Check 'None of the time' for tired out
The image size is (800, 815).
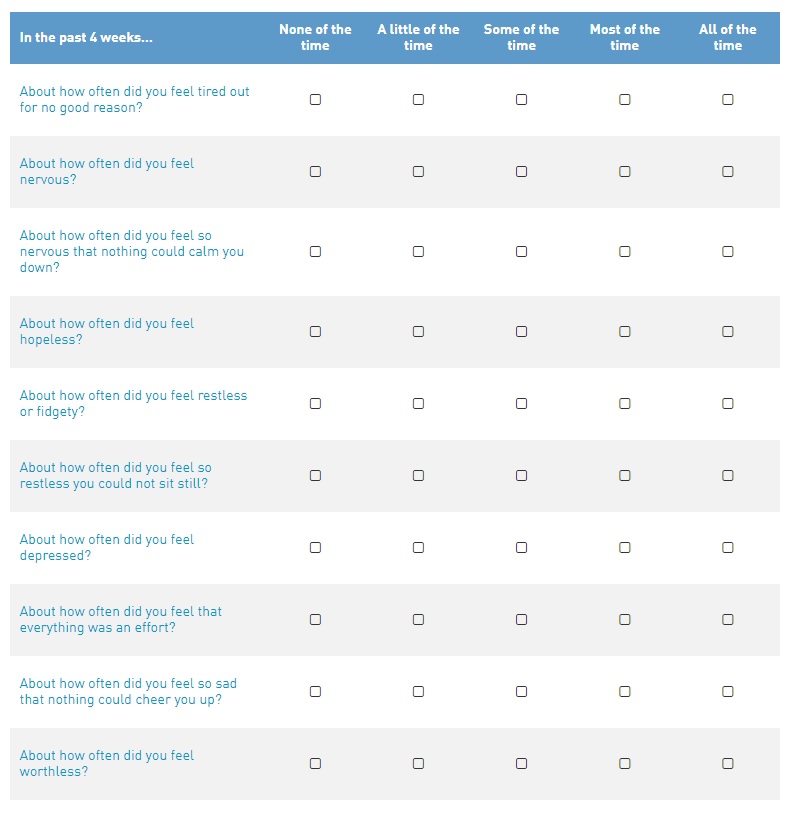pyautogui.click(x=315, y=99)
